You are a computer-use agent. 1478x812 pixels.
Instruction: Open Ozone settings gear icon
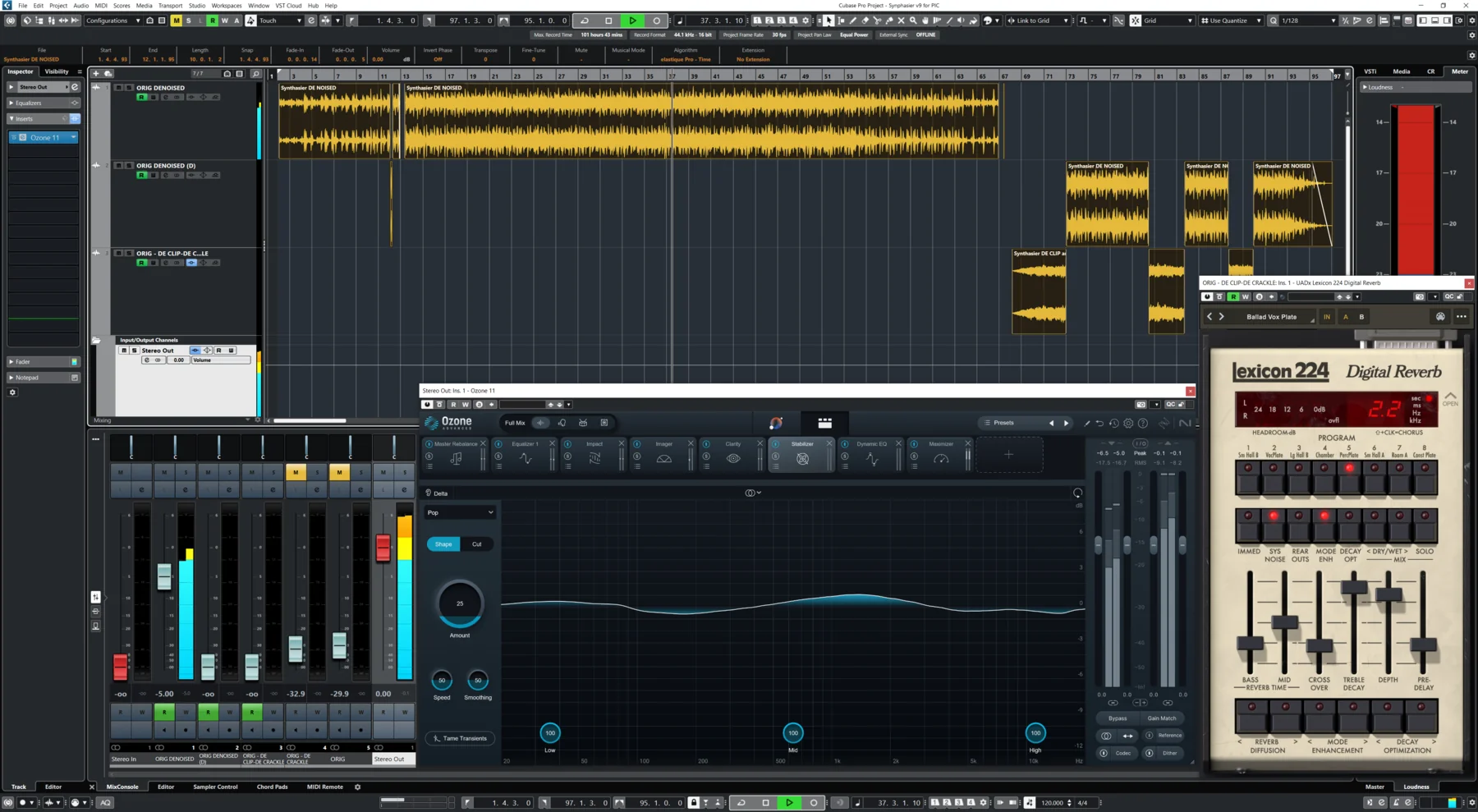1129,423
